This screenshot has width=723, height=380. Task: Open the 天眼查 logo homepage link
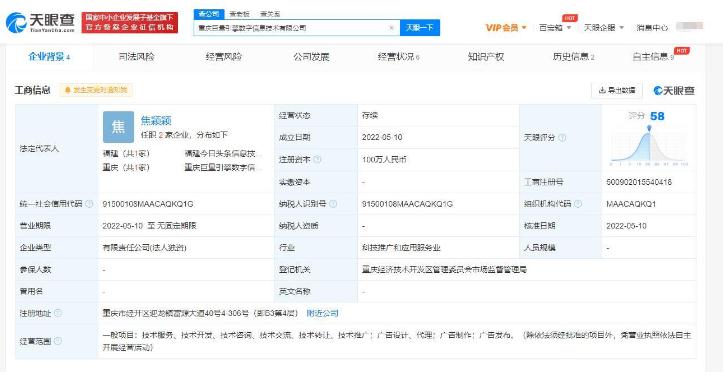coord(41,22)
